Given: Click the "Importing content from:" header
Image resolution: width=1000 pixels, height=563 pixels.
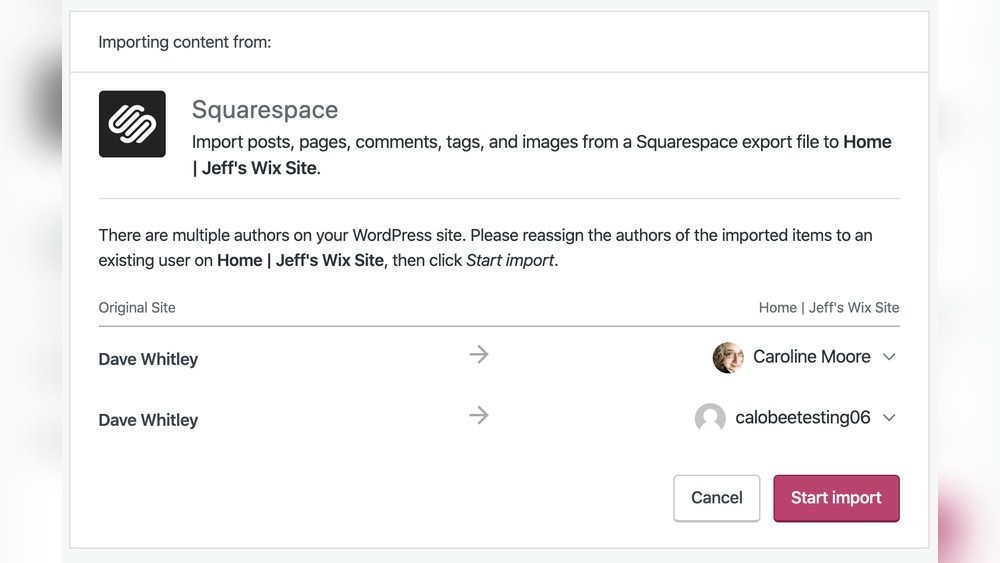Looking at the screenshot, I should coord(185,42).
